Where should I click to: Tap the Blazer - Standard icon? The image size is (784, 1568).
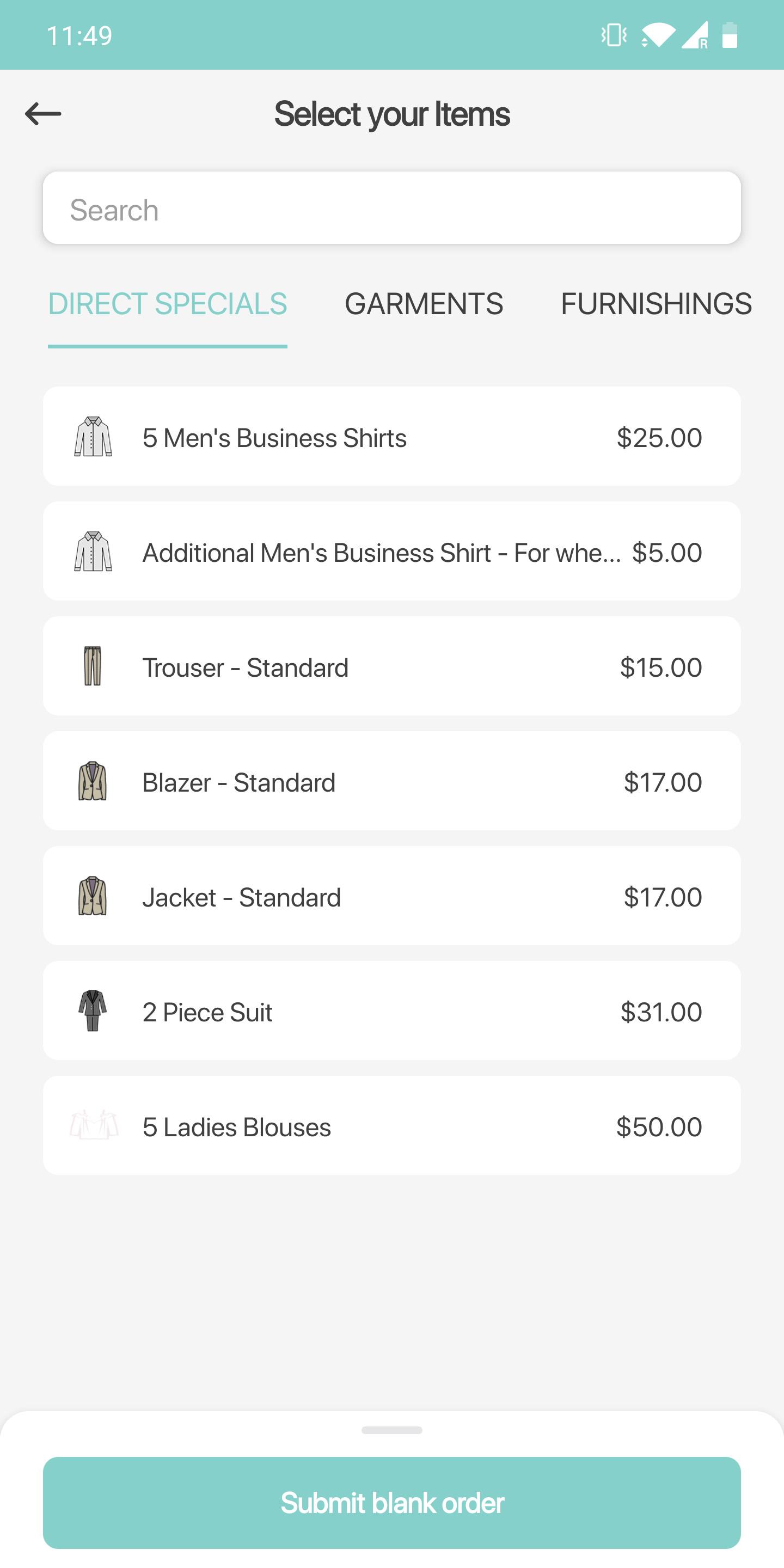(x=93, y=781)
